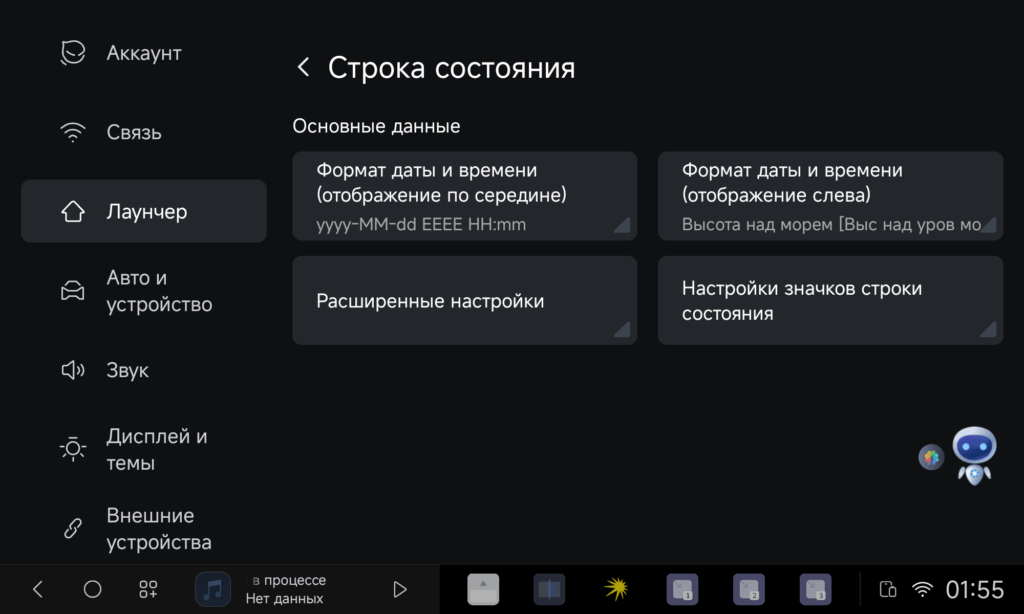Tap the Основные данные heading

point(376,126)
